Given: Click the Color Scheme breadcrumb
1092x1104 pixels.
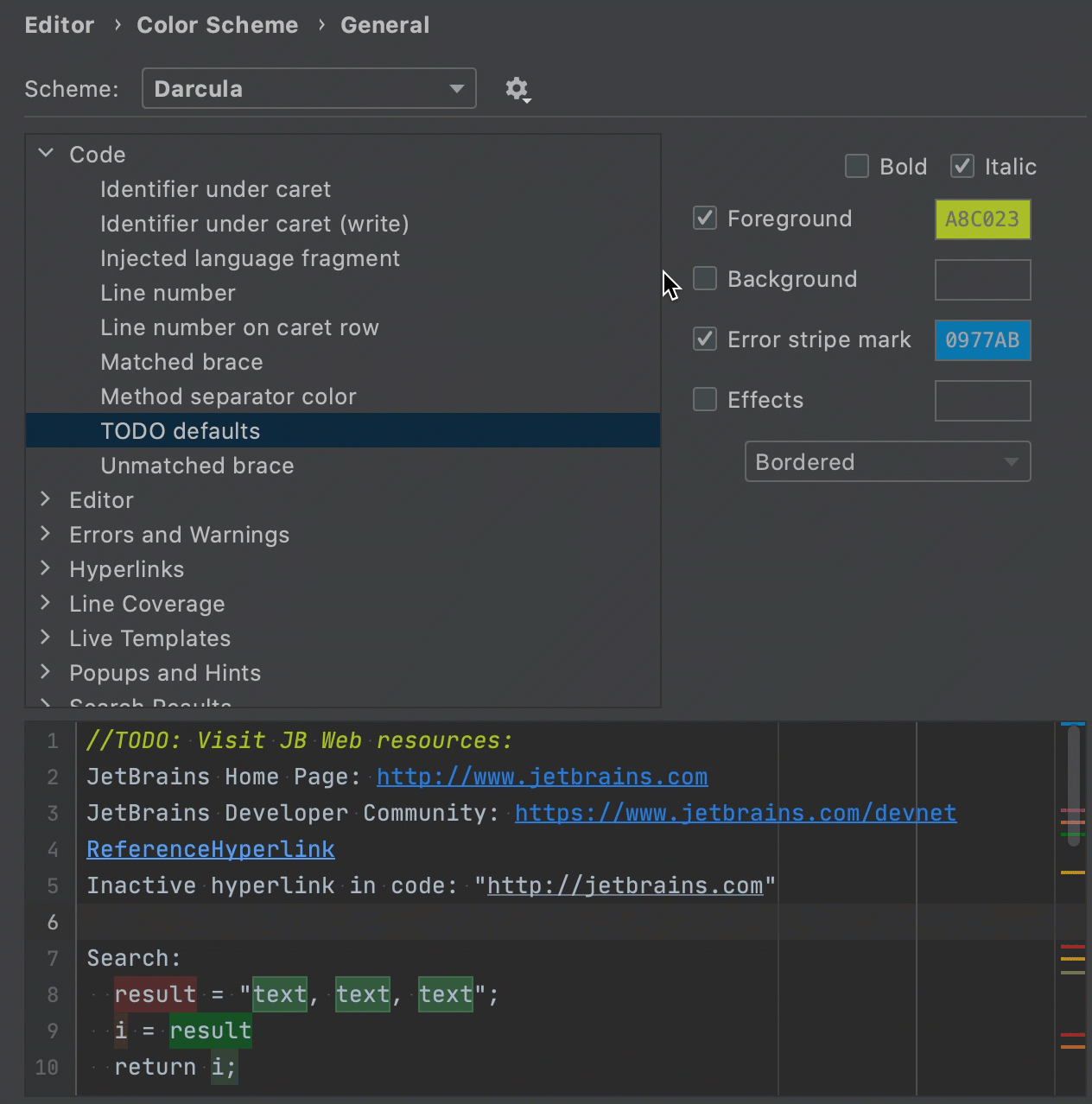Looking at the screenshot, I should (x=217, y=25).
